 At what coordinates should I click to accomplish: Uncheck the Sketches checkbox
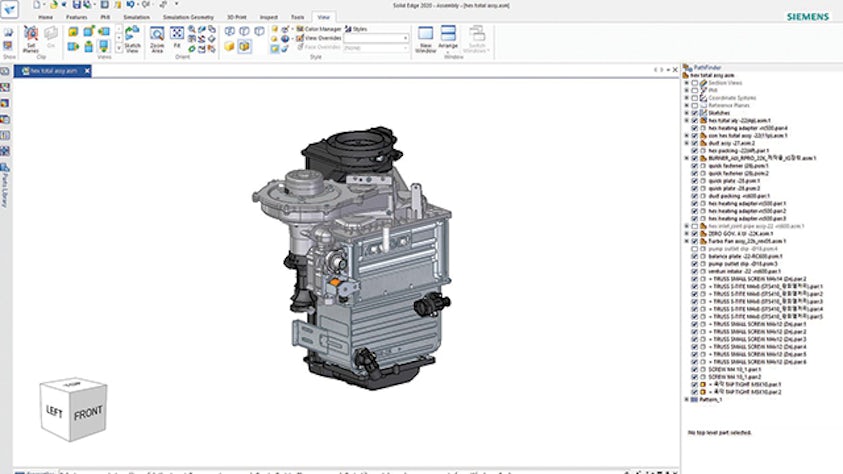click(695, 113)
